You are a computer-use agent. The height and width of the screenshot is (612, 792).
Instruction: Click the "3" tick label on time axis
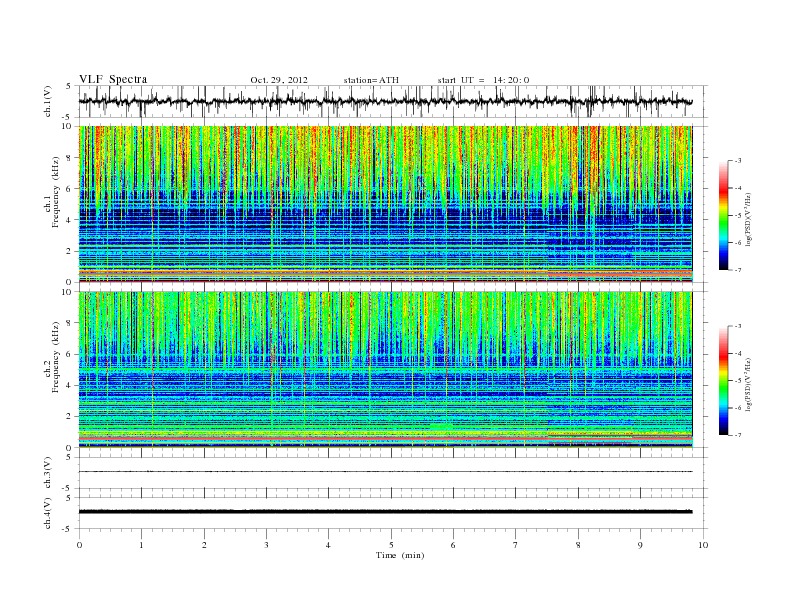pyautogui.click(x=267, y=545)
